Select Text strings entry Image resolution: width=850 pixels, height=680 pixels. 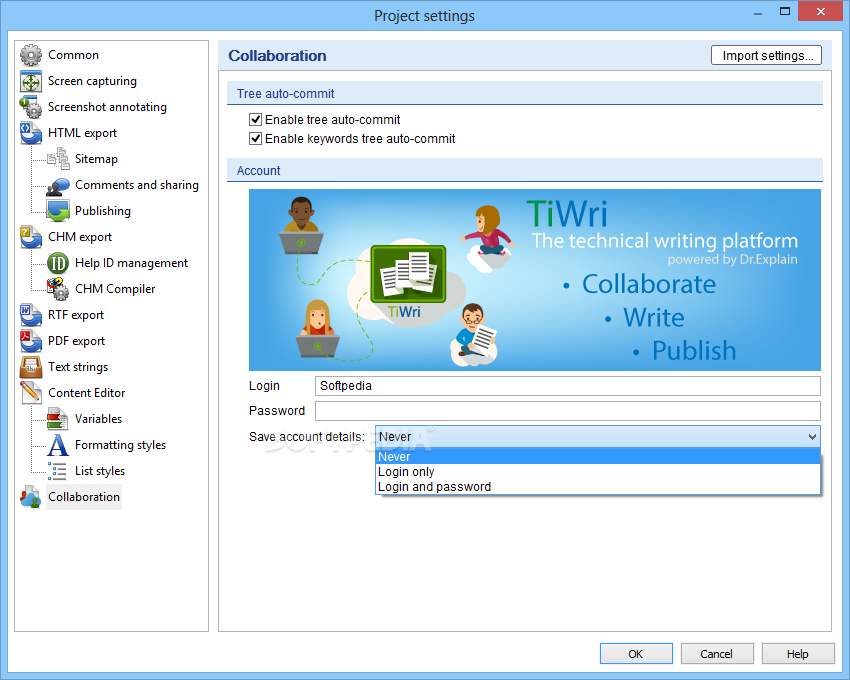(78, 368)
